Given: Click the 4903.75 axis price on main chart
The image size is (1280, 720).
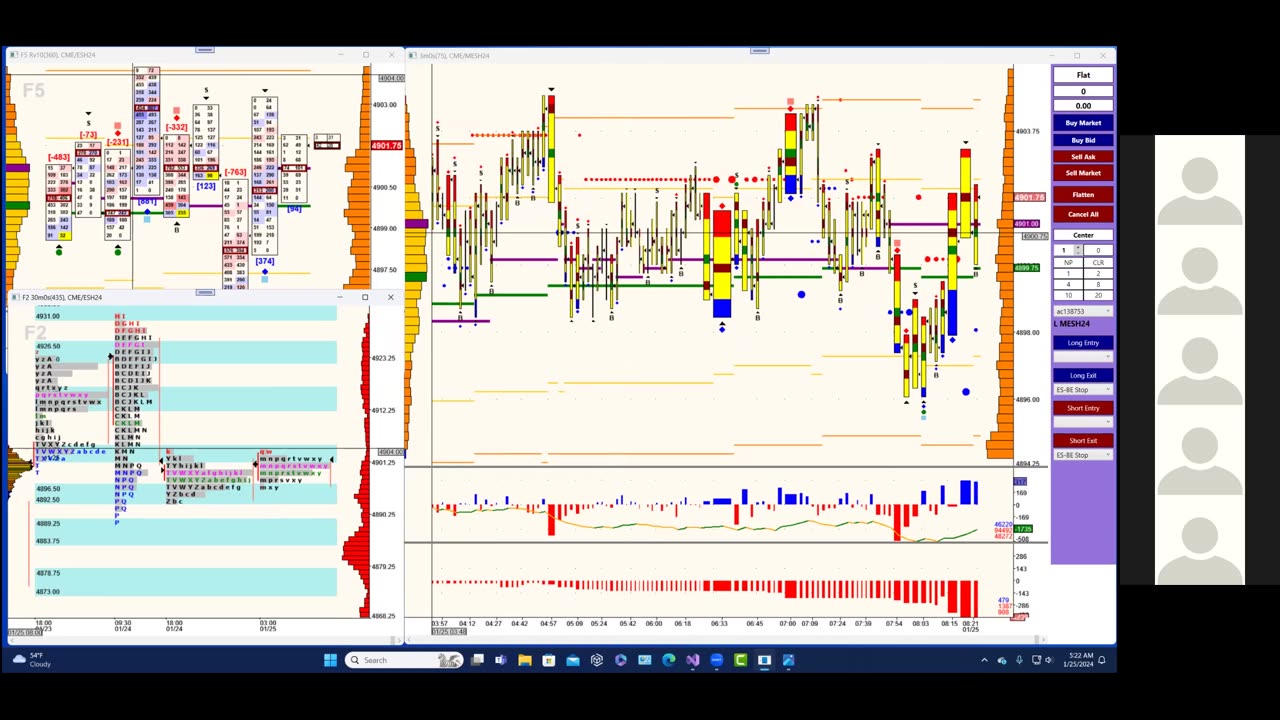Looking at the screenshot, I should pyautogui.click(x=1027, y=131).
